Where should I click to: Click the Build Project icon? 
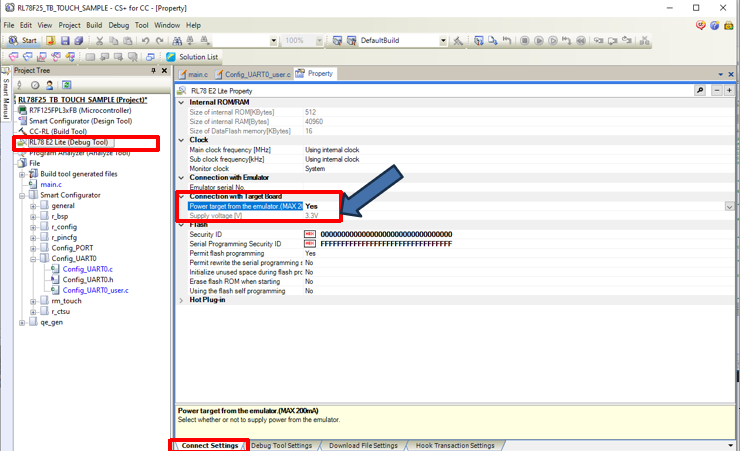(337, 41)
